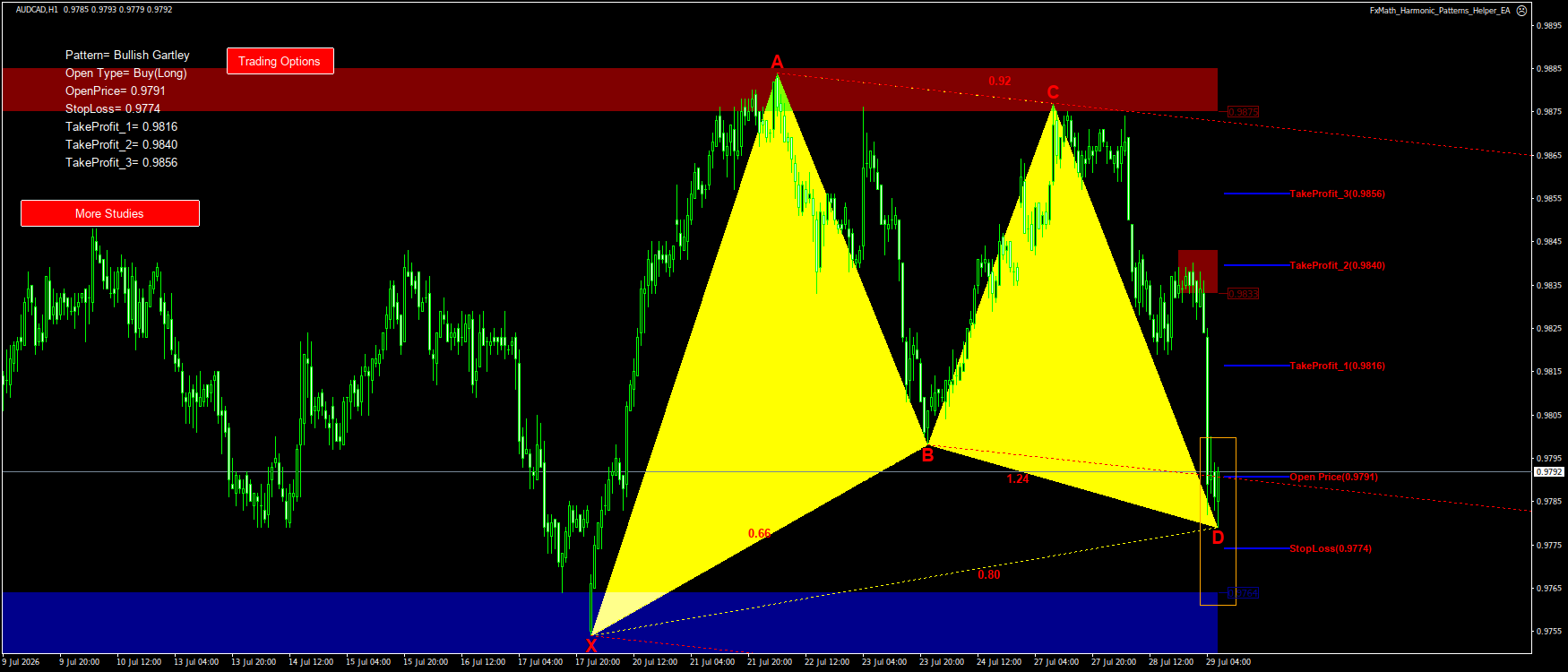Select pattern point label B

tap(927, 455)
